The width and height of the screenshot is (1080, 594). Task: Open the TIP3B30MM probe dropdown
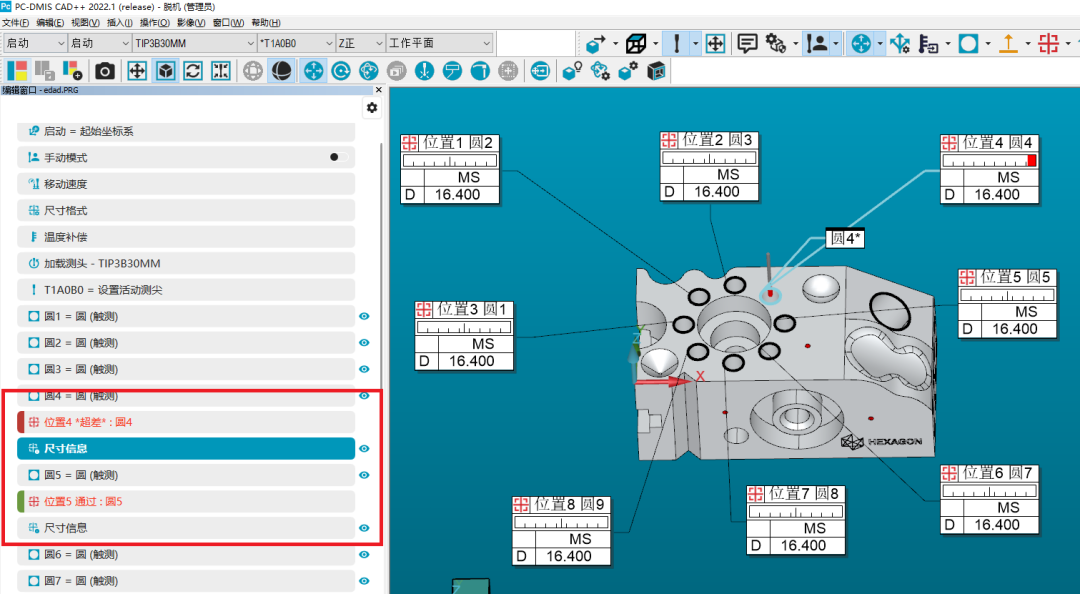click(x=195, y=43)
